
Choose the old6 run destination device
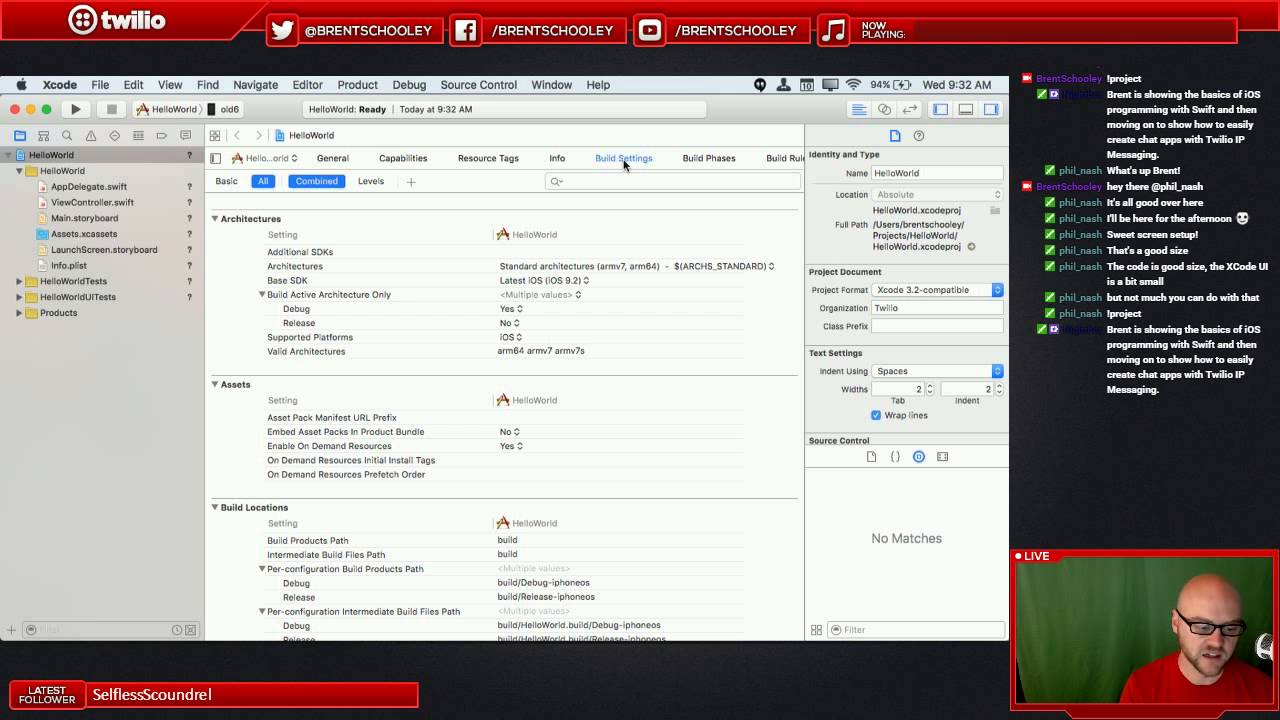point(224,109)
